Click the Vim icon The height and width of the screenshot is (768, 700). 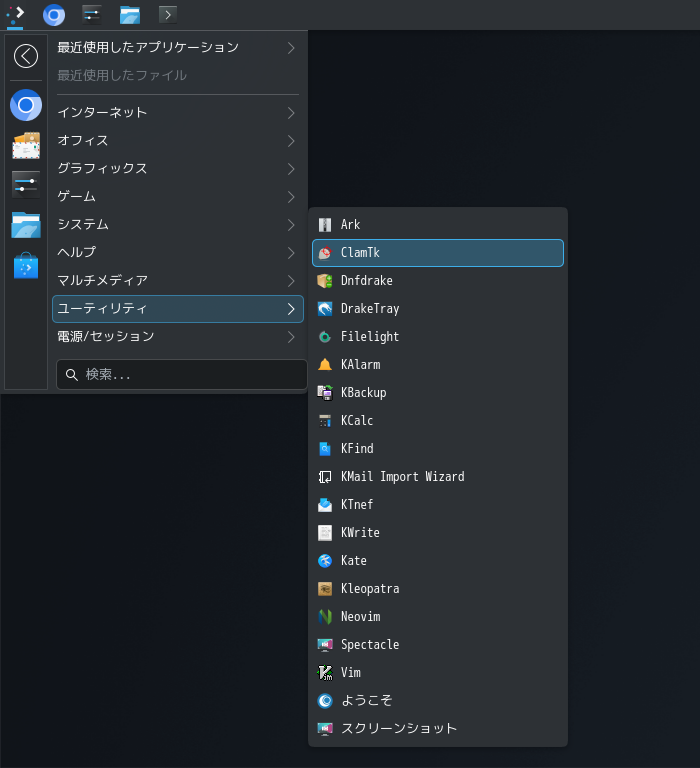tap(325, 672)
